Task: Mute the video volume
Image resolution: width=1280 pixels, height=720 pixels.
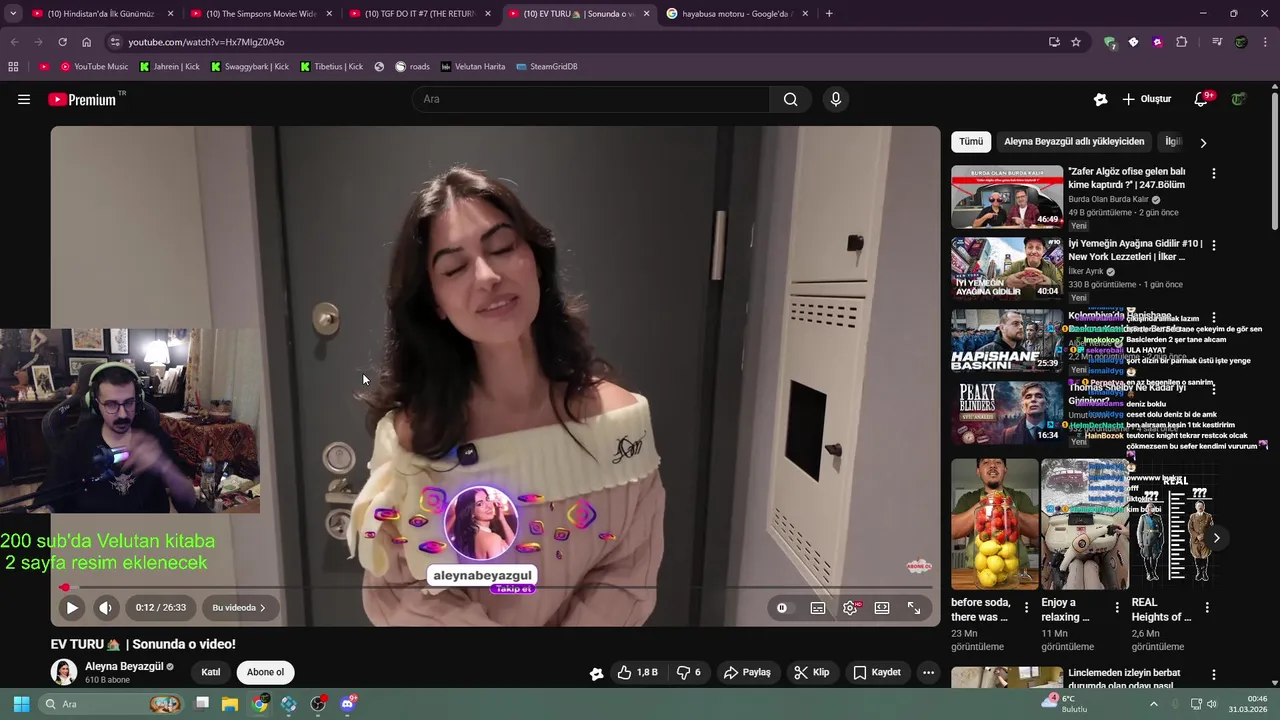Action: [105, 607]
